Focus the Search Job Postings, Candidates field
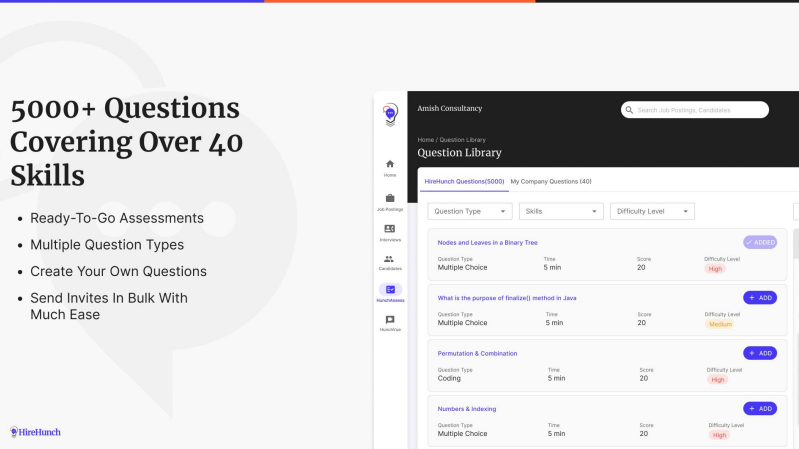Image resolution: width=799 pixels, height=449 pixels. 695,110
